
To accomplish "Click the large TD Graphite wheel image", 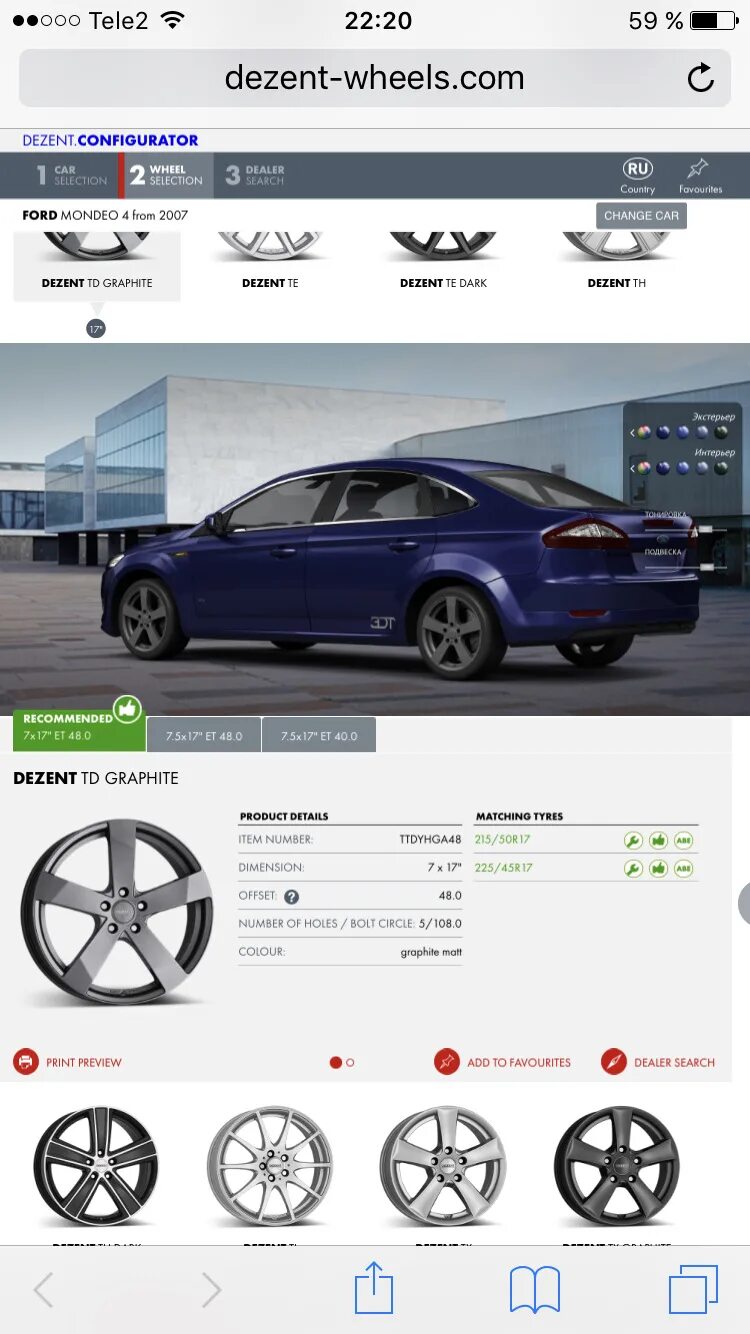I will click(x=117, y=912).
